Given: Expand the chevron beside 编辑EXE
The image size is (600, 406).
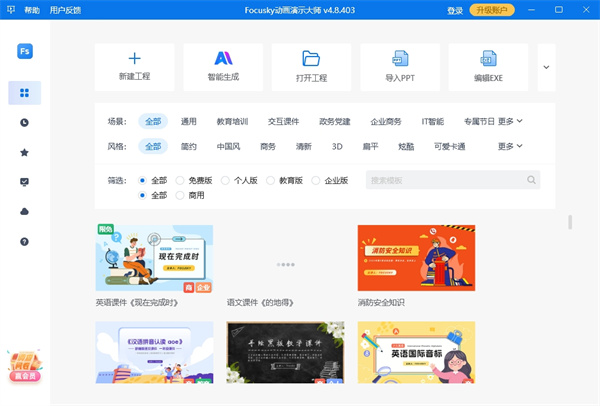Looking at the screenshot, I should click(x=546, y=67).
